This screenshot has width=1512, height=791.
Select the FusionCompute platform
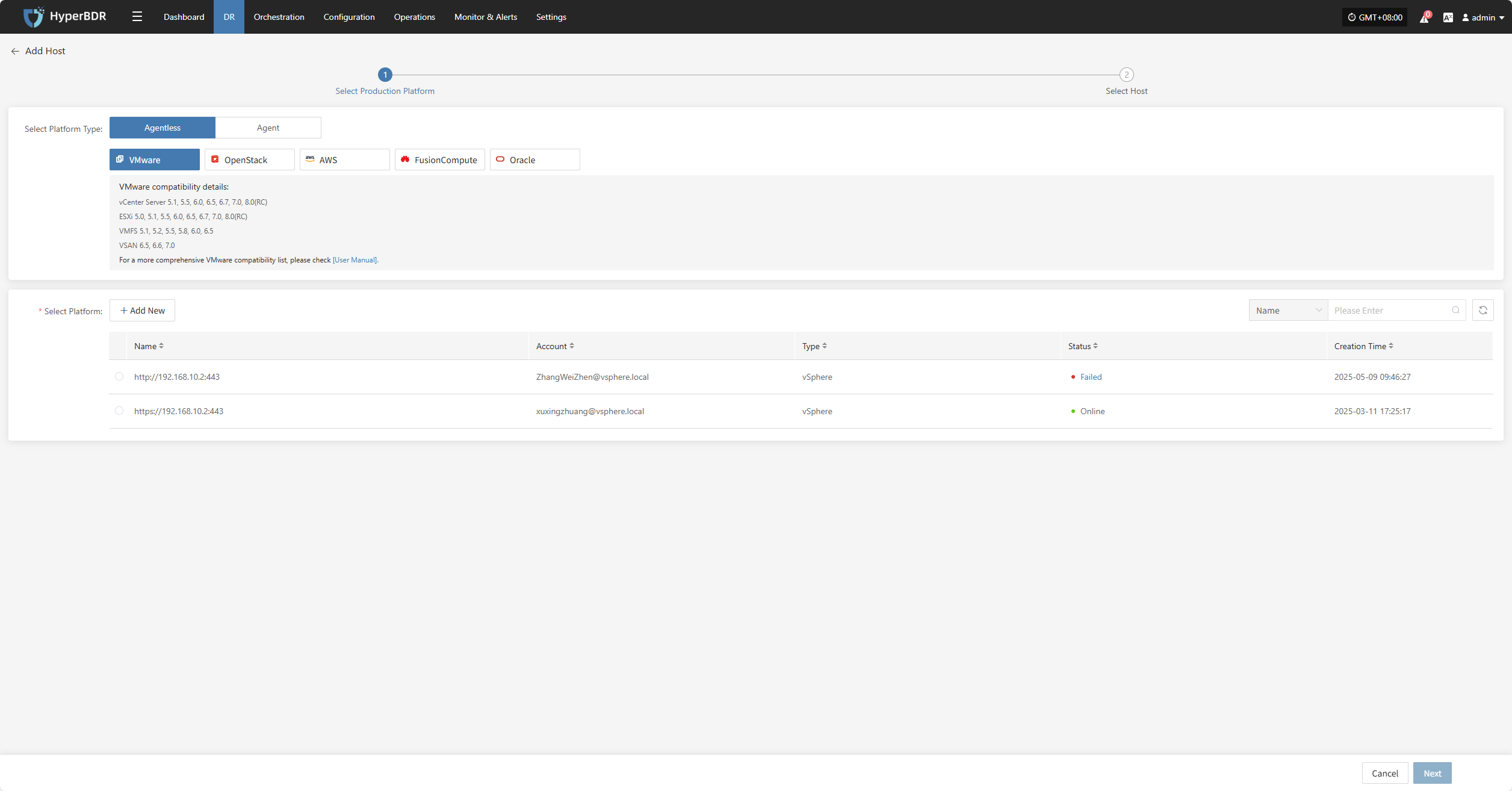[x=440, y=160]
